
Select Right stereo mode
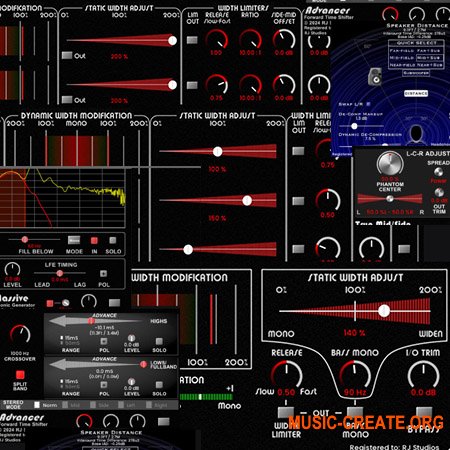pos(157,405)
